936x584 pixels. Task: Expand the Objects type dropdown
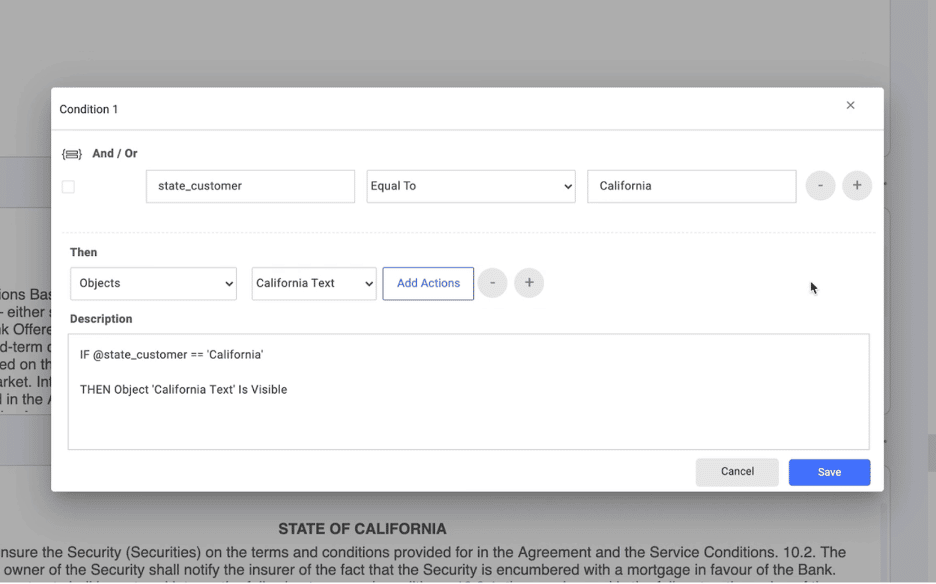pos(153,283)
